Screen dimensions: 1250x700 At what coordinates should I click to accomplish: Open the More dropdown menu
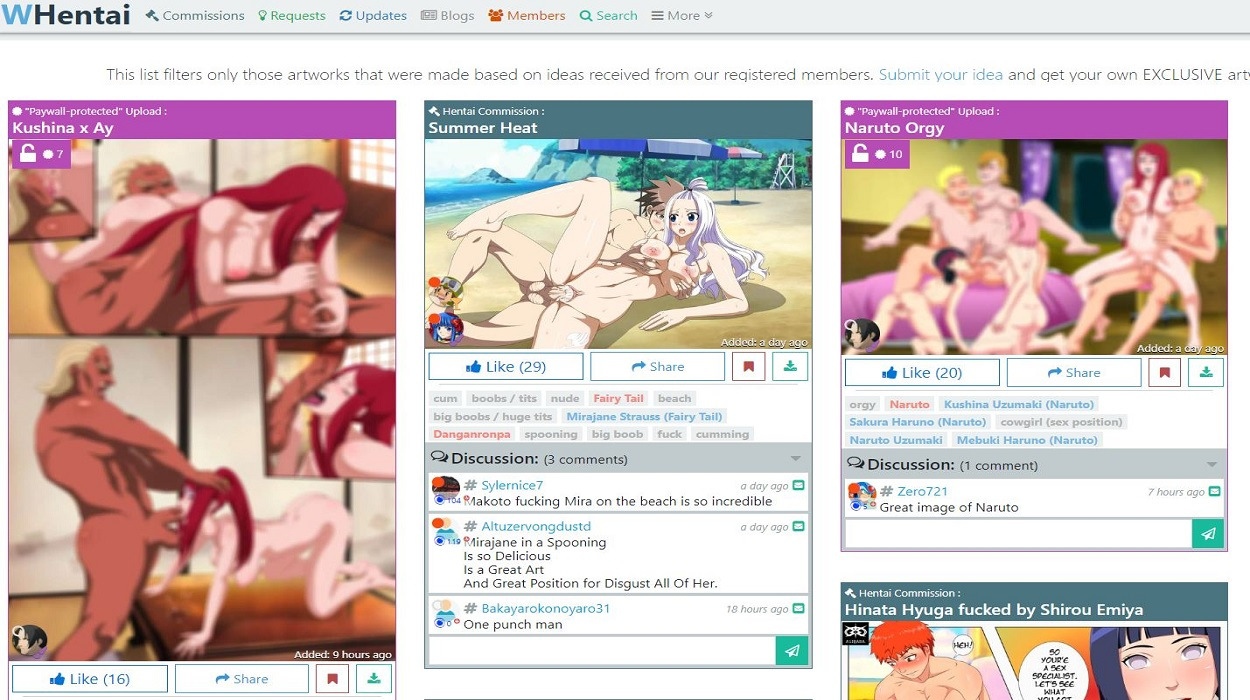[682, 16]
